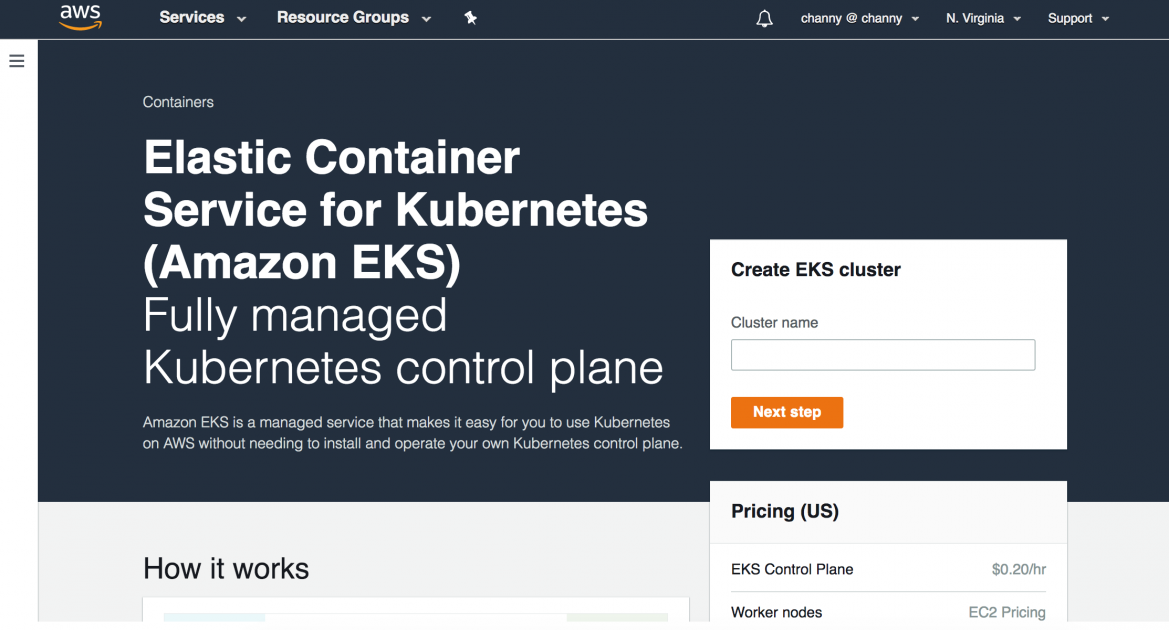Click the Pricing (US) panel header
The height and width of the screenshot is (630, 1169).
coord(785,511)
